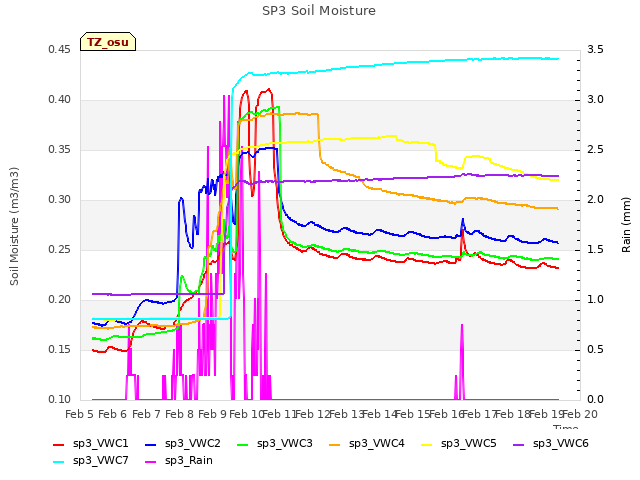640x480 pixels.
Task: Click the Feb 8 x-axis tick label
Action: [179, 414]
